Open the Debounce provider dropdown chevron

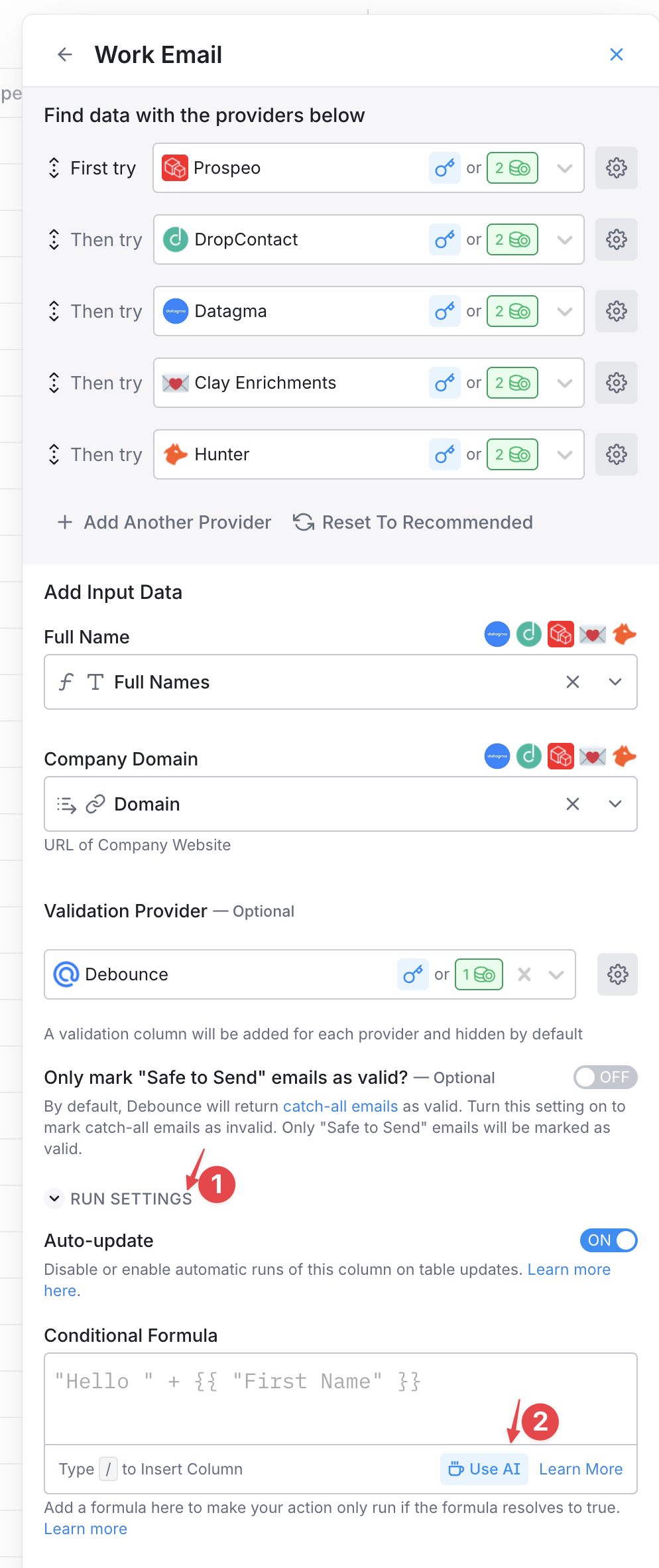(556, 974)
